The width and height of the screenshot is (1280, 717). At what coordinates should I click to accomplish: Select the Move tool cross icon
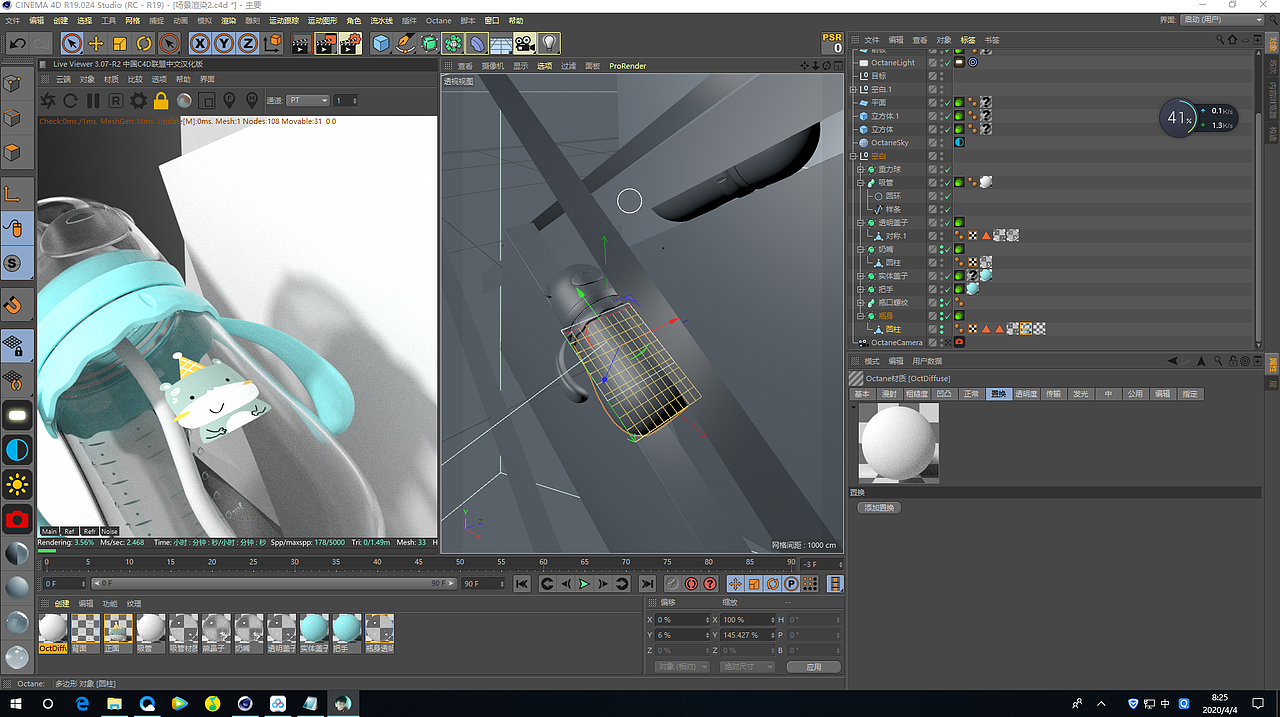[x=96, y=43]
